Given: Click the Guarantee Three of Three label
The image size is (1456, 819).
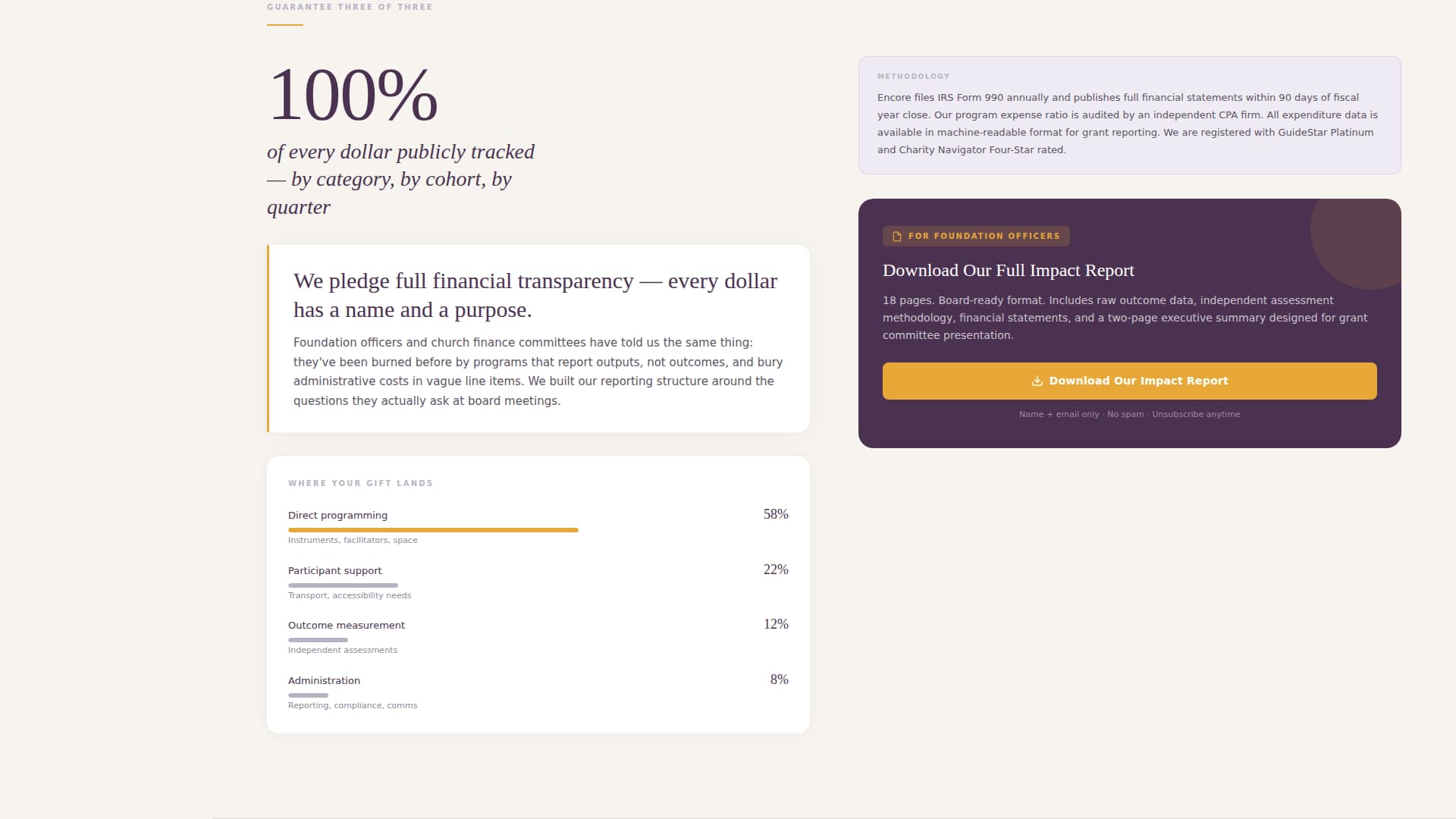Looking at the screenshot, I should pos(350,7).
